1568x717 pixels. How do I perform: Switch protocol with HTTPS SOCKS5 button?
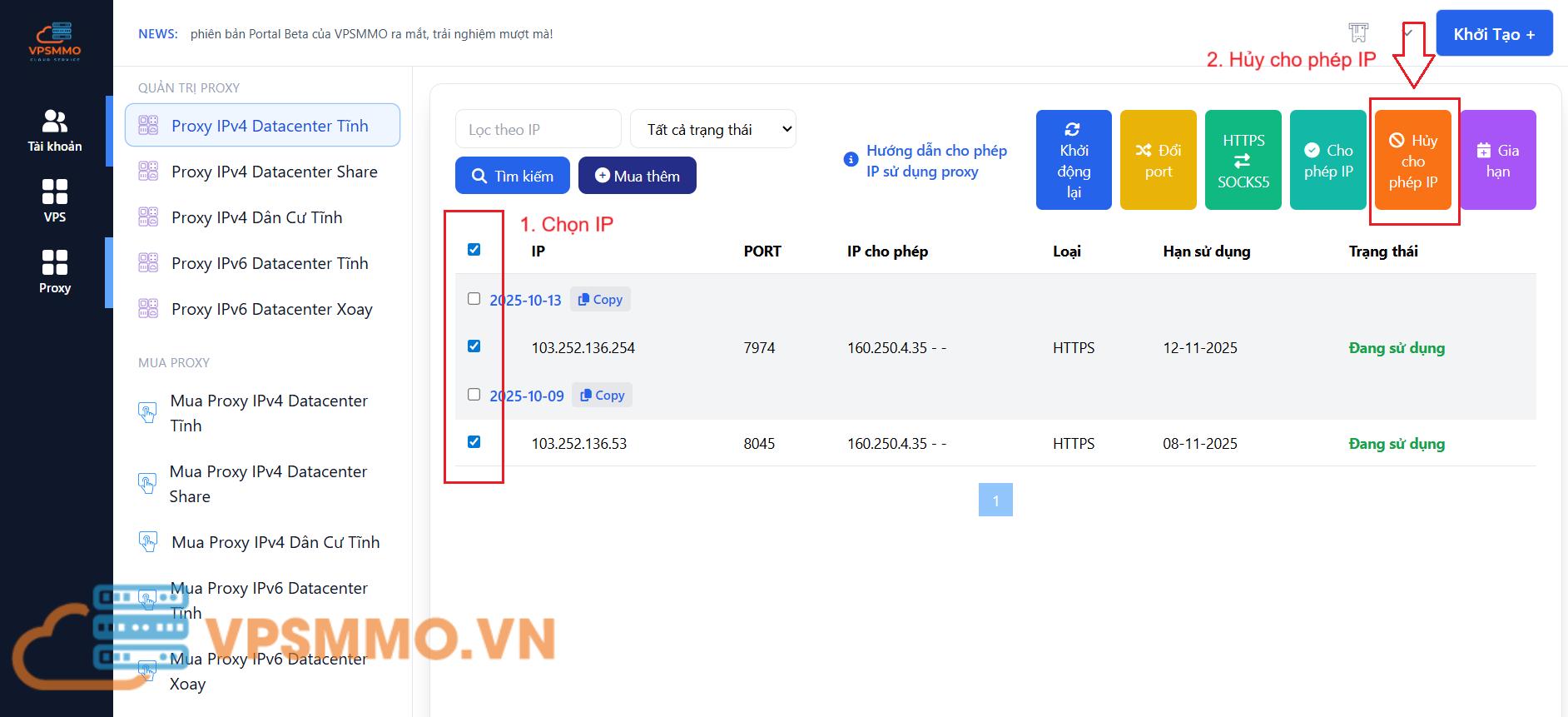[x=1243, y=160]
